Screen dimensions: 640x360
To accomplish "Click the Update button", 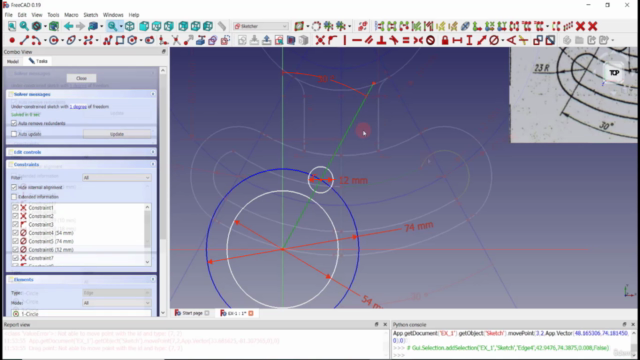I will pyautogui.click(x=117, y=134).
